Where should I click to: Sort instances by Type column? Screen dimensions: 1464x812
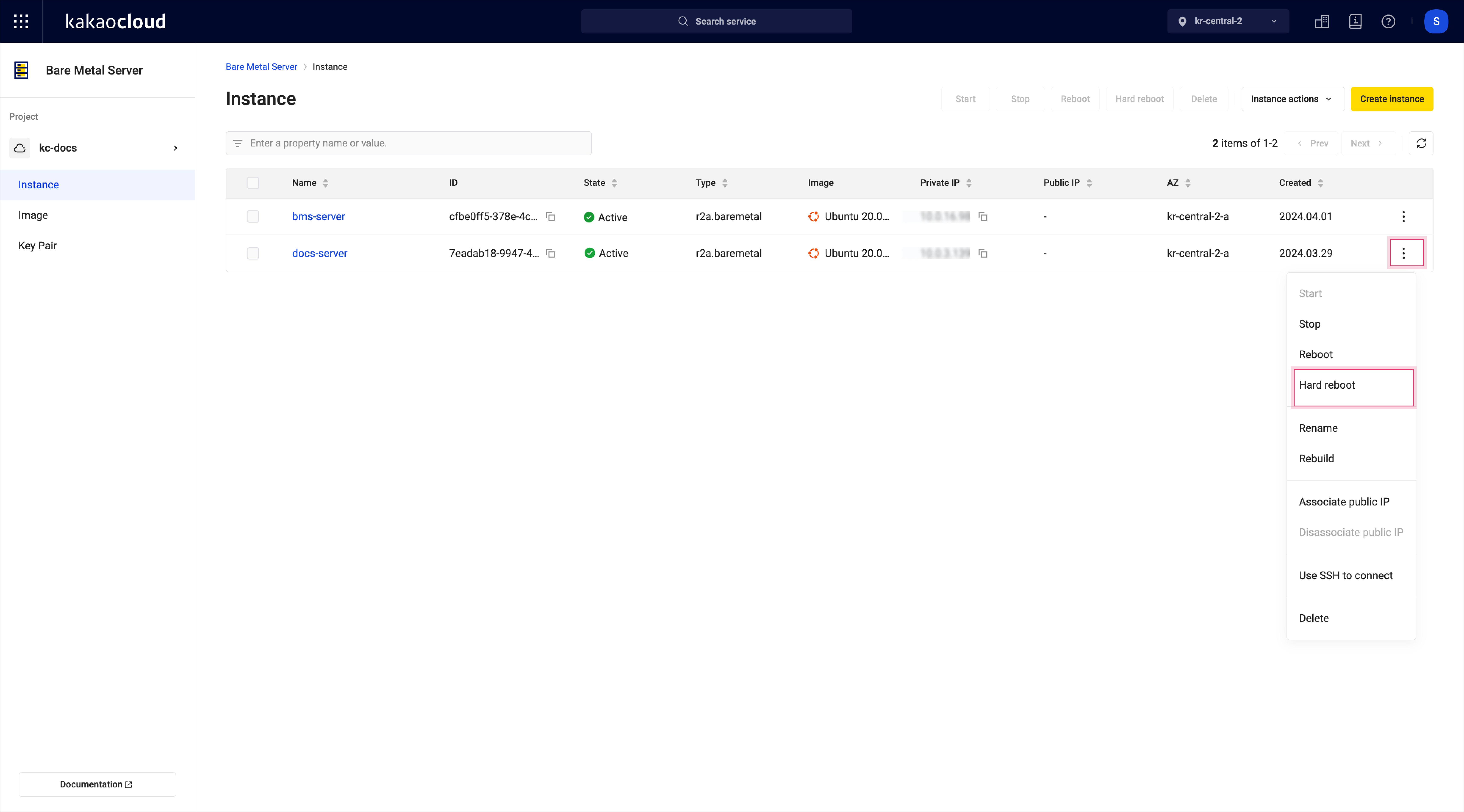(725, 183)
